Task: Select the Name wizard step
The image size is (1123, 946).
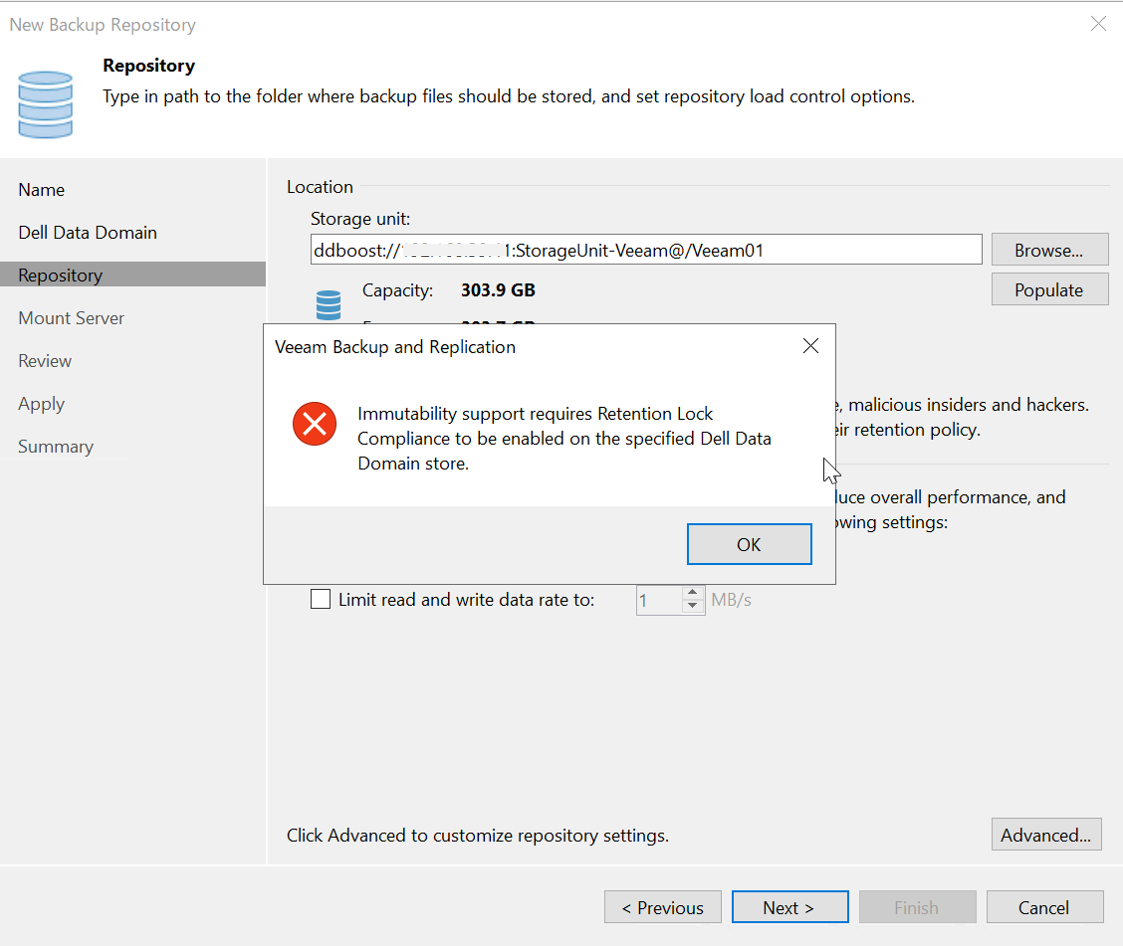Action: [x=42, y=190]
